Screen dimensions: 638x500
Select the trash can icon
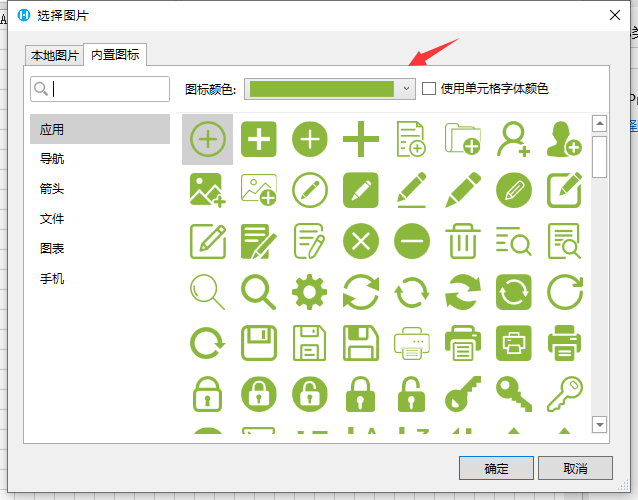click(463, 241)
